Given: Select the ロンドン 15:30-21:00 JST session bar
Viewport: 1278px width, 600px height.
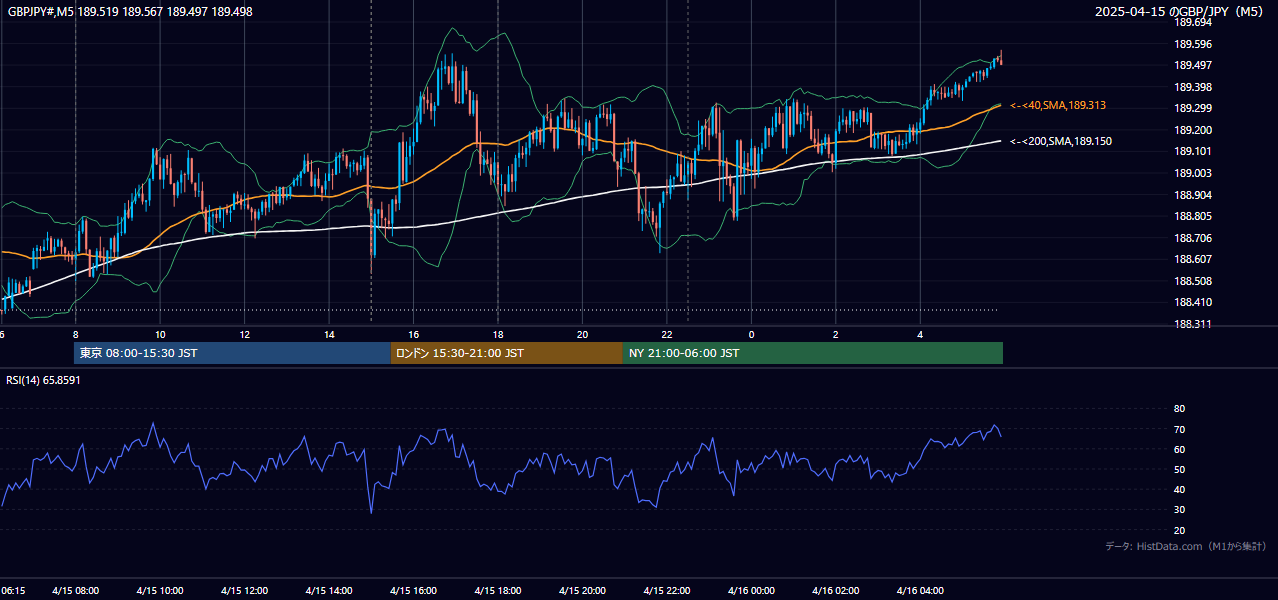Looking at the screenshot, I should [506, 353].
